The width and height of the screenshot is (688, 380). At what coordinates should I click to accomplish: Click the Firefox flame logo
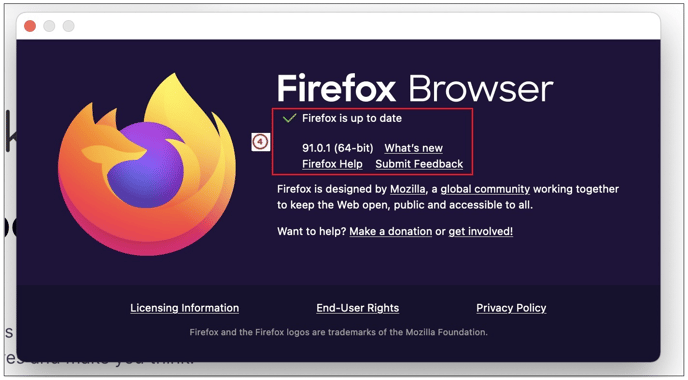pyautogui.click(x=147, y=165)
